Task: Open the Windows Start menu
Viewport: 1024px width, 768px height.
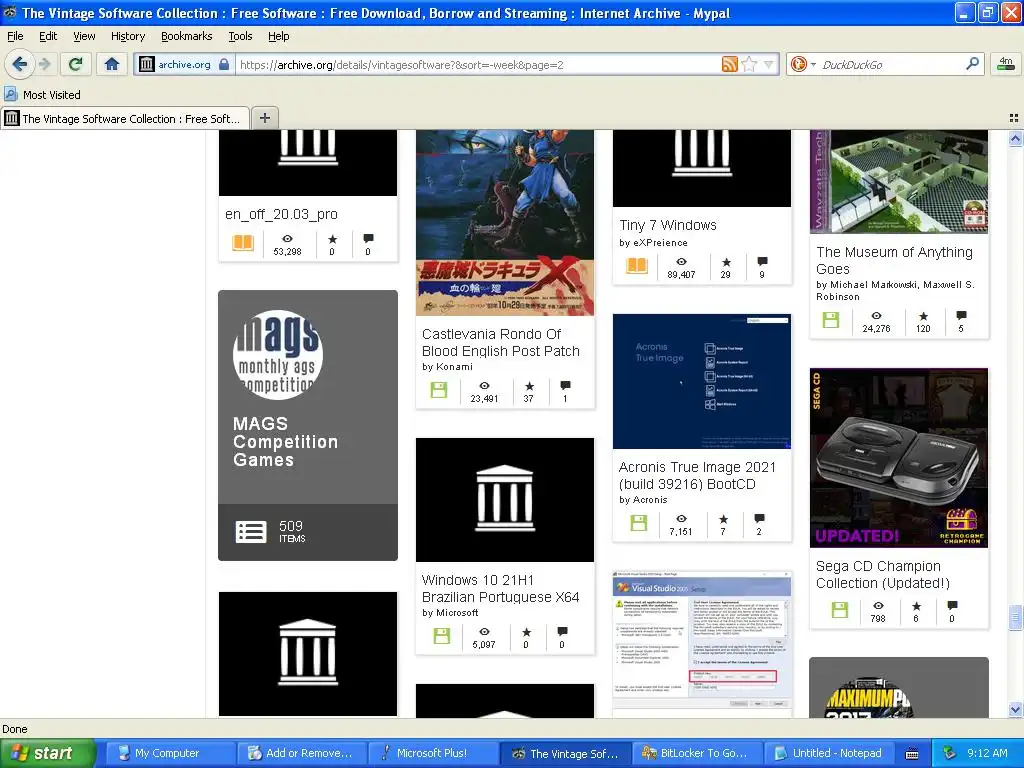Action: [x=47, y=753]
